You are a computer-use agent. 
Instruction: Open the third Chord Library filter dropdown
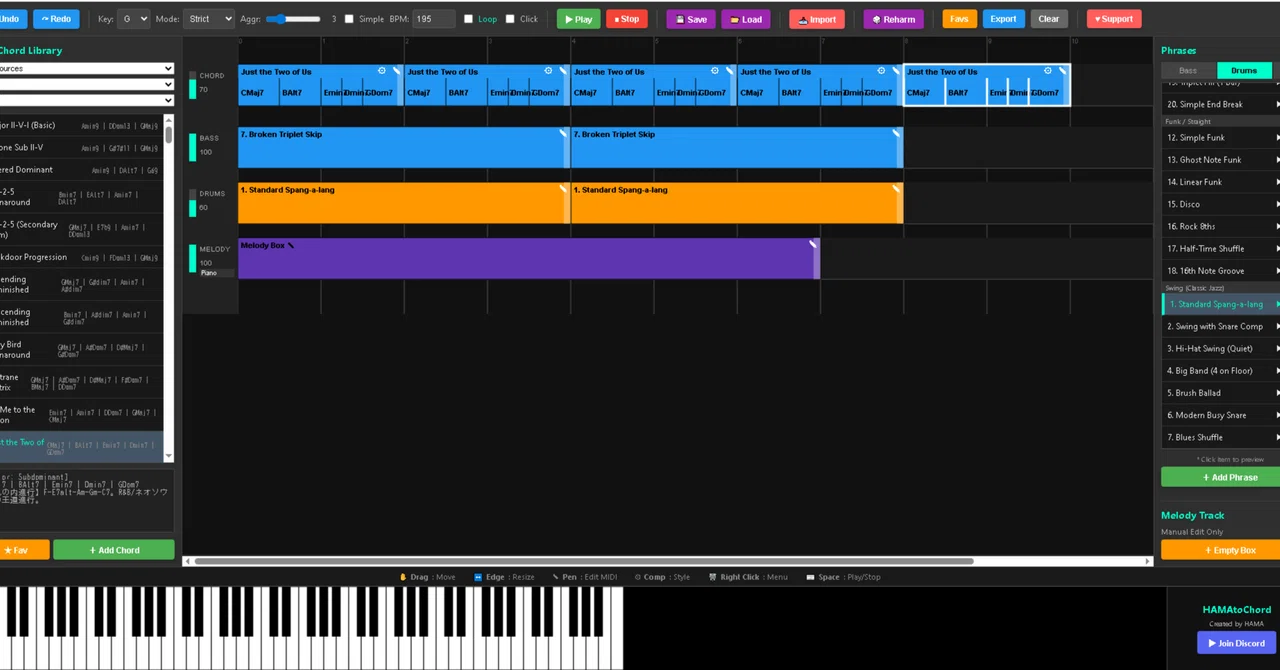pyautogui.click(x=86, y=100)
